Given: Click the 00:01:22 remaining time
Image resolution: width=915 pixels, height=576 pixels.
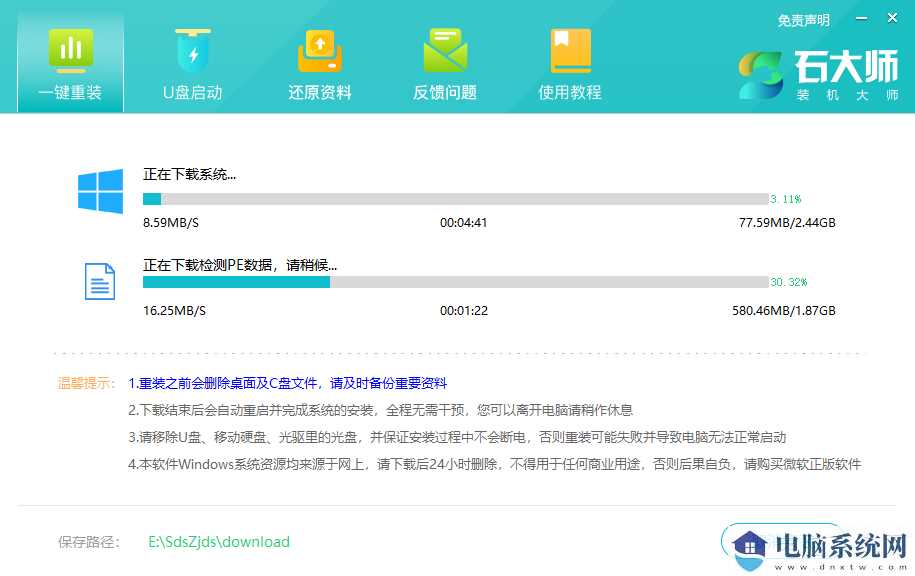Looking at the screenshot, I should 463,310.
